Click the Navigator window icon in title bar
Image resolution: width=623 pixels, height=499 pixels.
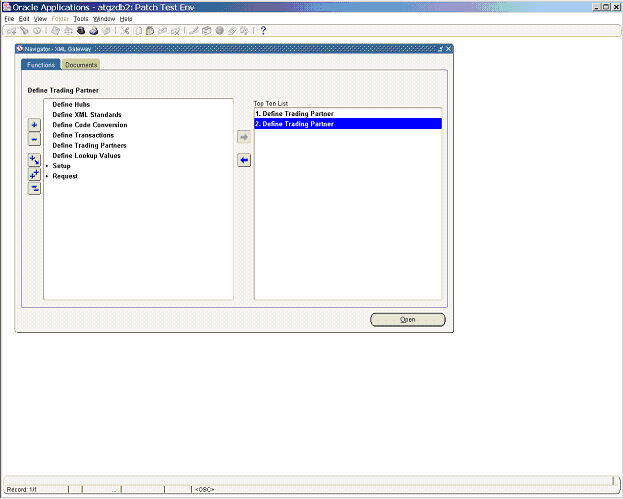20,48
